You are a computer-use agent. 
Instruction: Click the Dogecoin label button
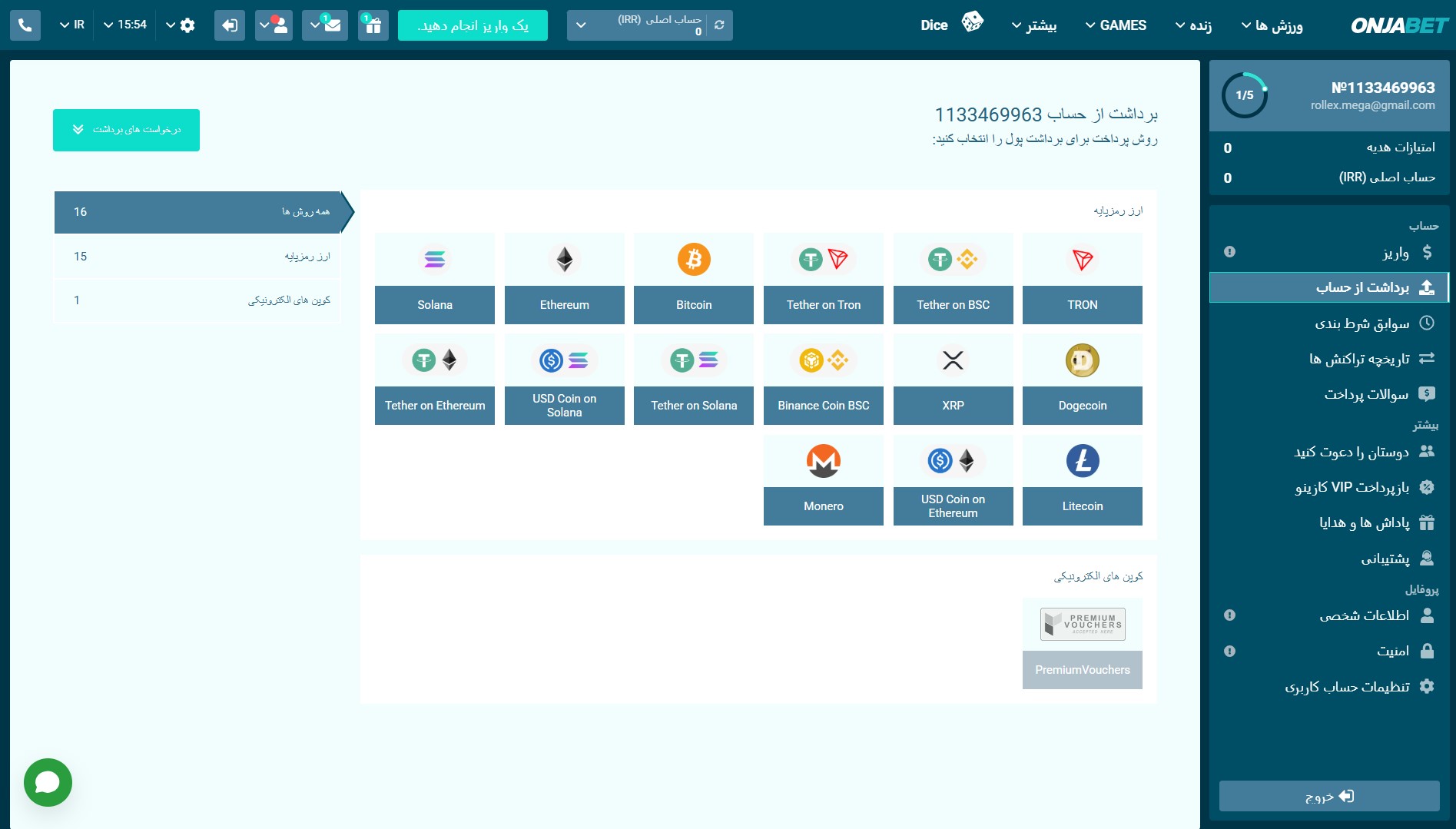1083,406
